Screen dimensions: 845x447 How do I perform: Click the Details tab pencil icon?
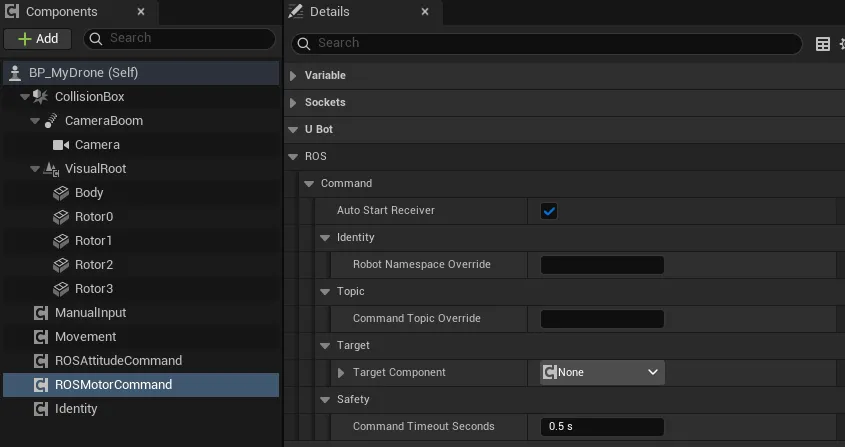point(296,11)
